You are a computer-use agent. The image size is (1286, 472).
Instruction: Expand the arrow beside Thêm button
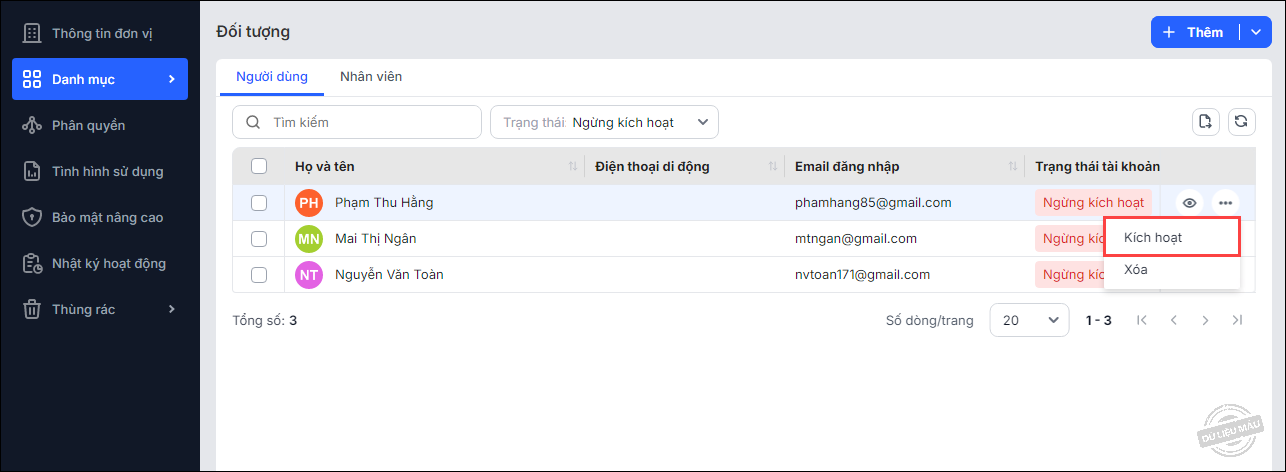click(1256, 32)
